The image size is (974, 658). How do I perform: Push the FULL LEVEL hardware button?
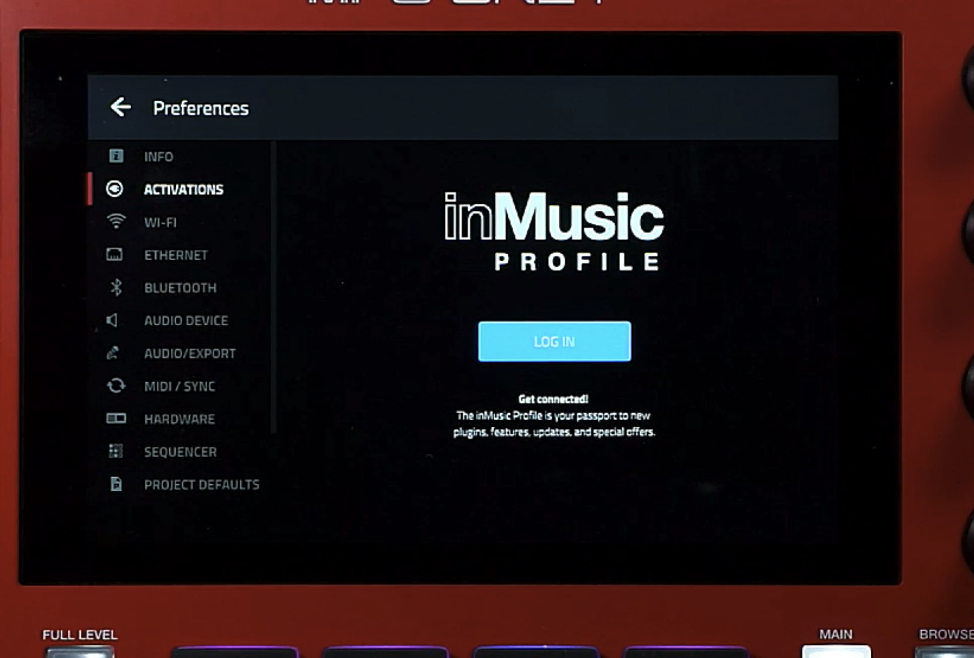pos(80,652)
